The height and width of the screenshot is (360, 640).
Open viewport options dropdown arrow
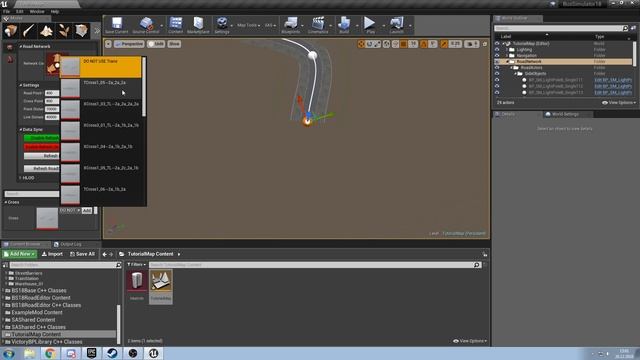108,44
